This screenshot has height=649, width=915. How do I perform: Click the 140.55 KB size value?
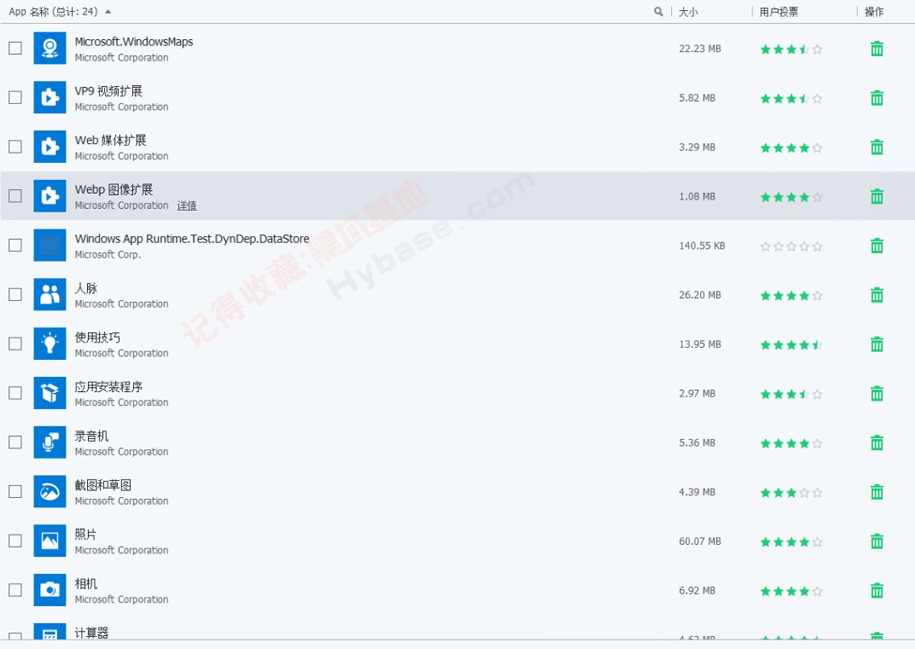coord(701,246)
